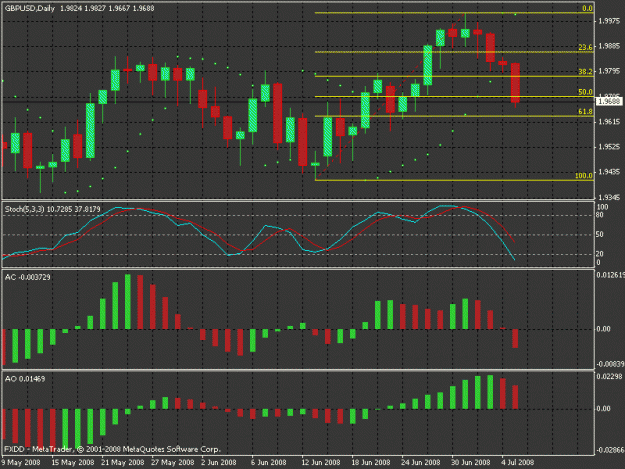Click the 1.9435 price axis label
The width and height of the screenshot is (625, 469).
609,172
